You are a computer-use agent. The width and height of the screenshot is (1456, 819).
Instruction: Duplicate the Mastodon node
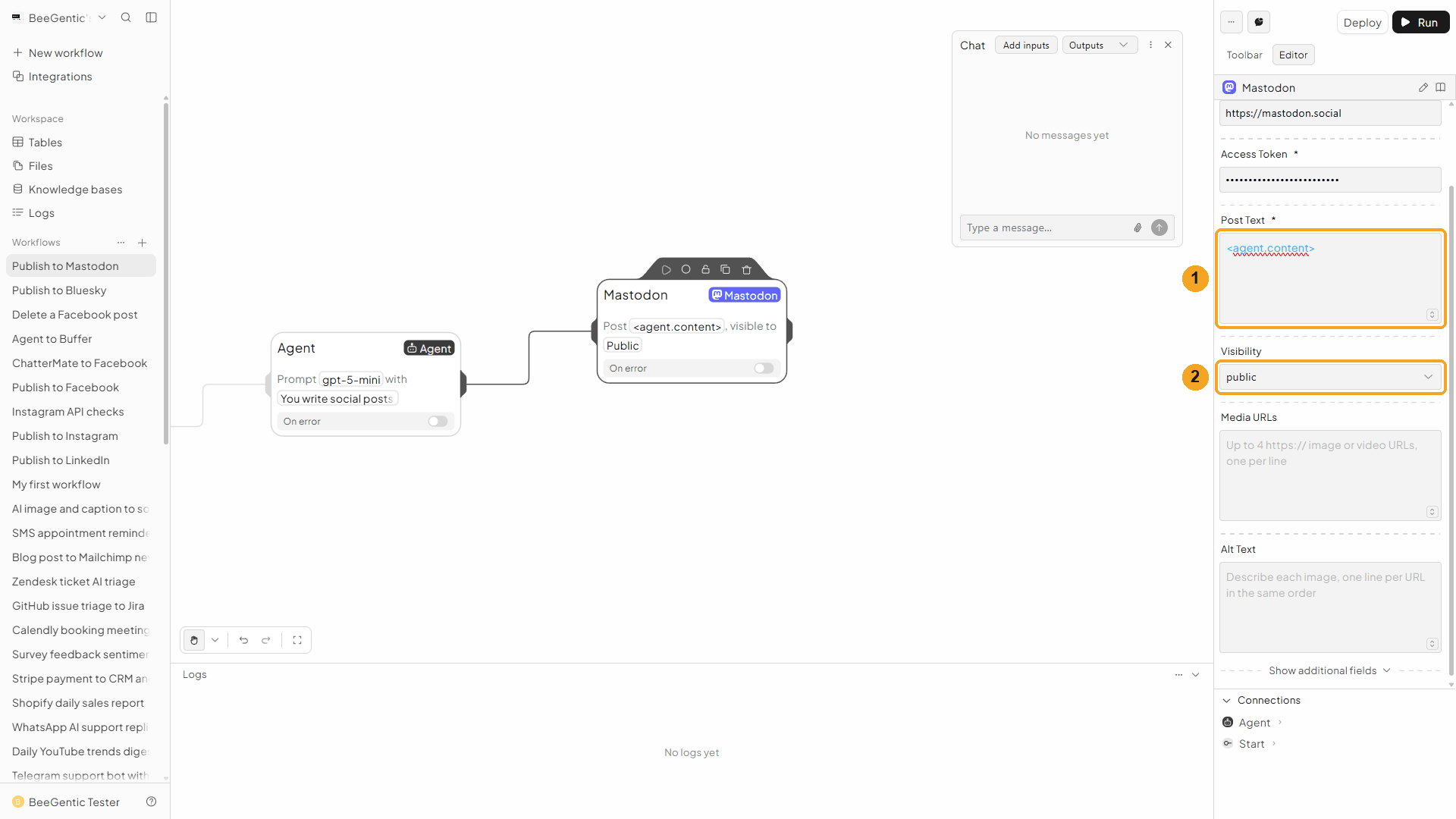[725, 269]
